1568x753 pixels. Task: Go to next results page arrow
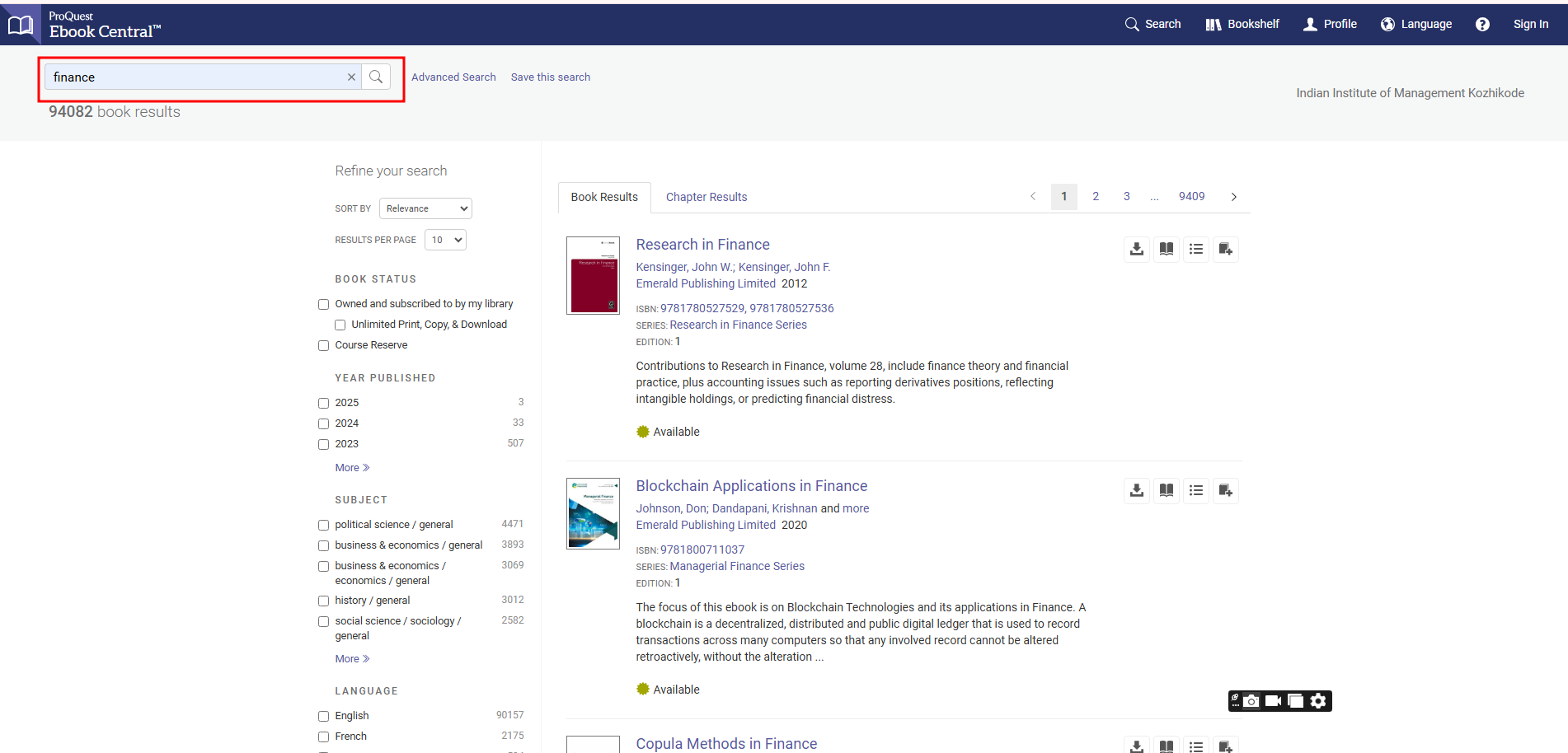(x=1233, y=197)
